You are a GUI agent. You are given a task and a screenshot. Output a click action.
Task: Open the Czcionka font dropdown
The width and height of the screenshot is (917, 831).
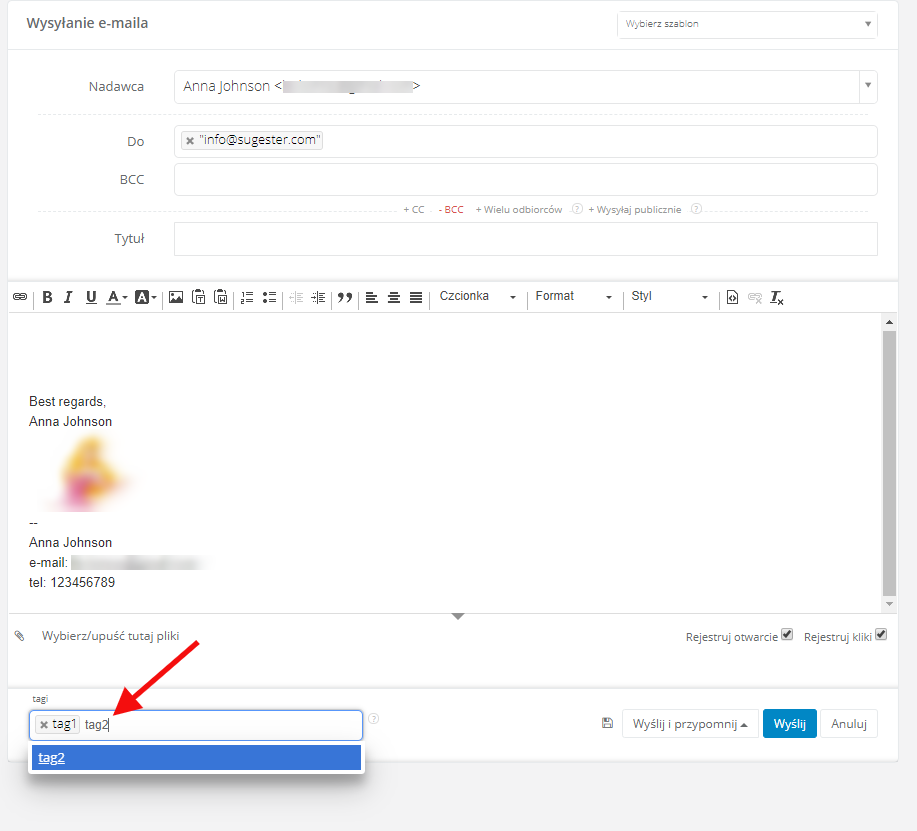point(477,296)
